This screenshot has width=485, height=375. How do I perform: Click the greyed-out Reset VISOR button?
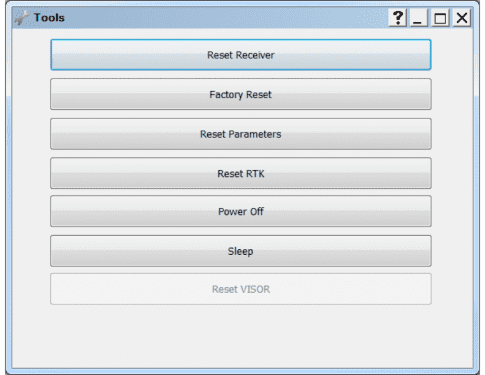point(241,289)
